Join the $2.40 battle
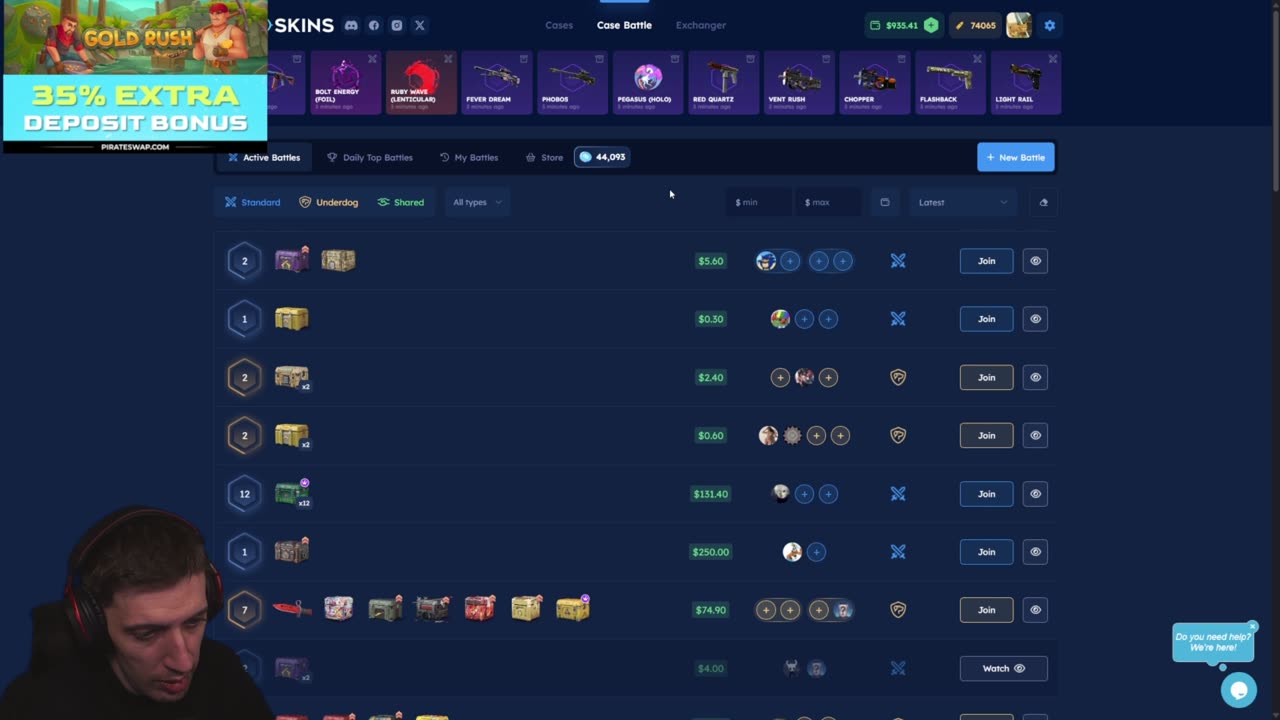Image resolution: width=1280 pixels, height=720 pixels. pos(986,377)
